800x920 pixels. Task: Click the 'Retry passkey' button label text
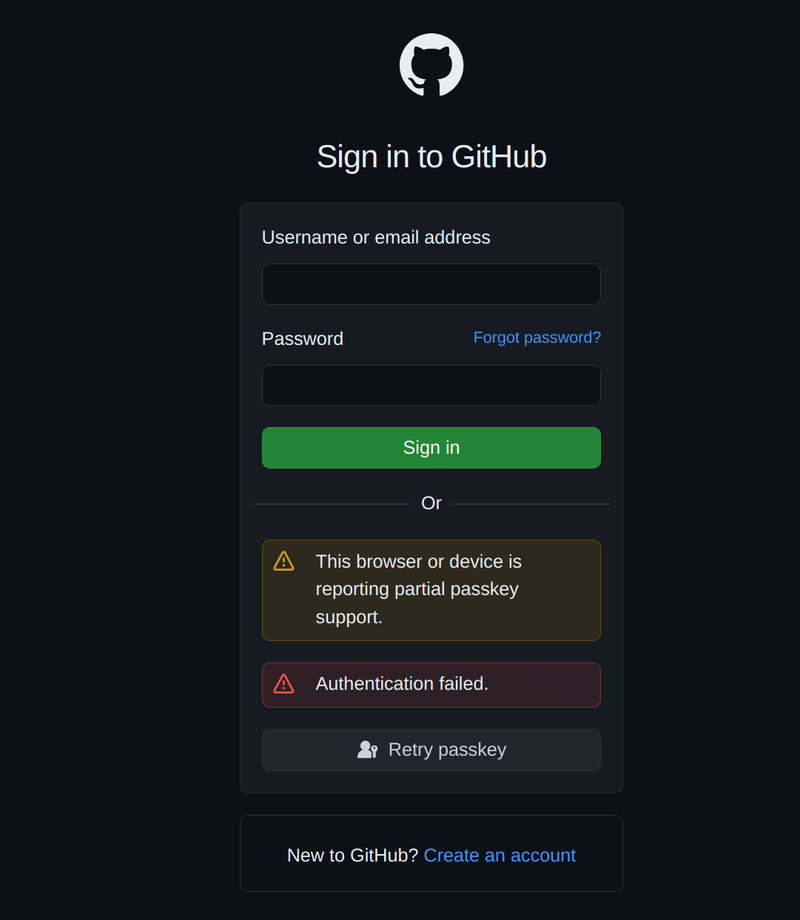[447, 750]
